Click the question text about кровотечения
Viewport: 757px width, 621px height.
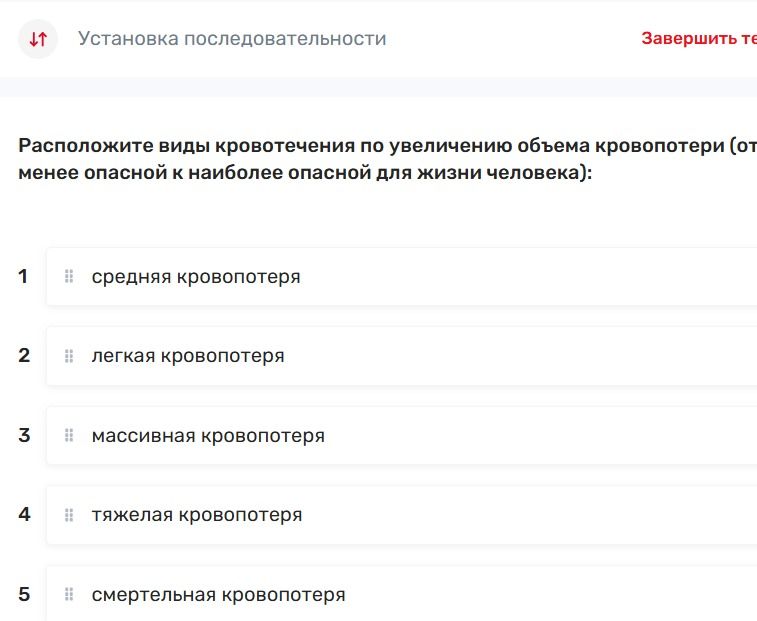click(388, 159)
